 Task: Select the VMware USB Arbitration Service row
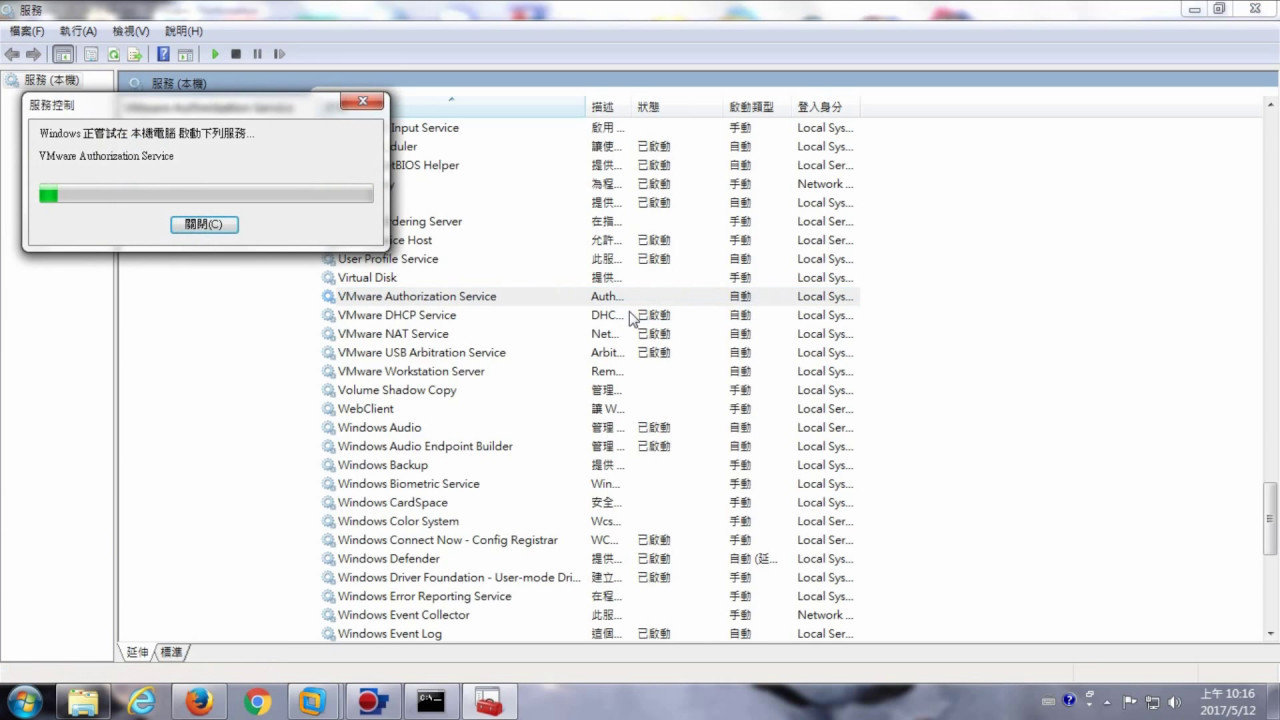click(589, 352)
